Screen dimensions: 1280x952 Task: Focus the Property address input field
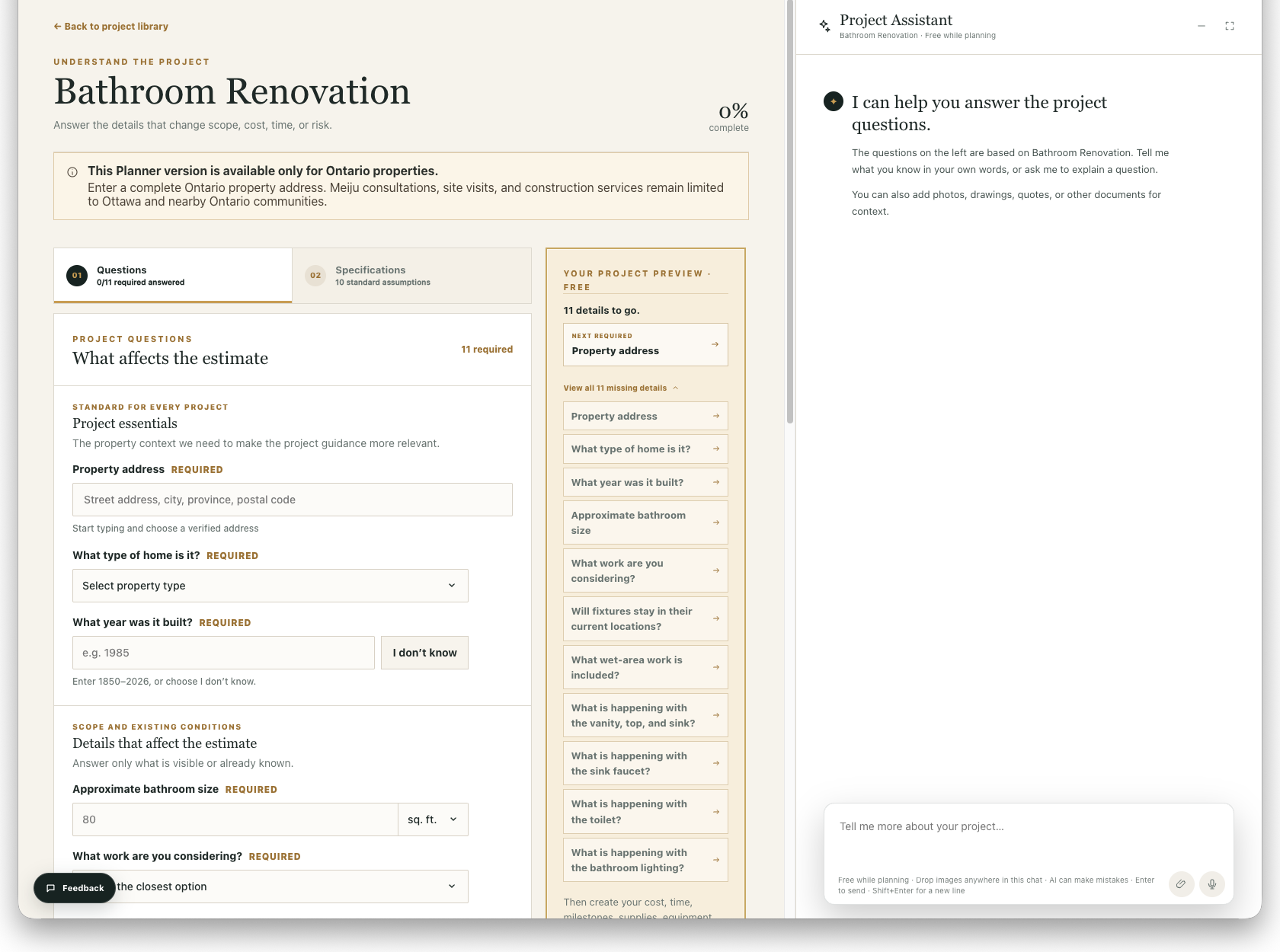293,500
